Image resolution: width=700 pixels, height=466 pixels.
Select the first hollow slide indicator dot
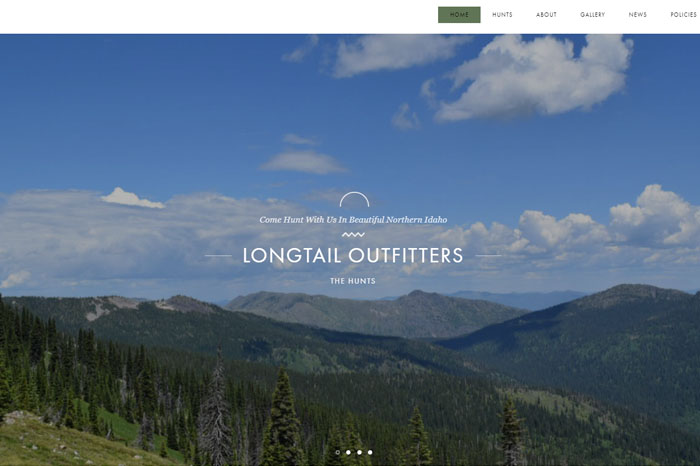[338, 452]
